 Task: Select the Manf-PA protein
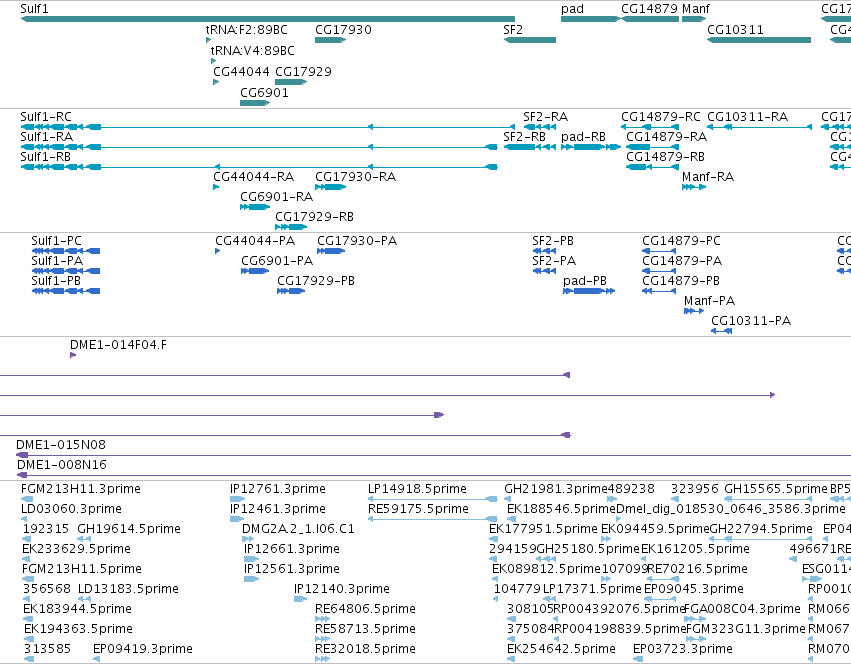[x=694, y=311]
